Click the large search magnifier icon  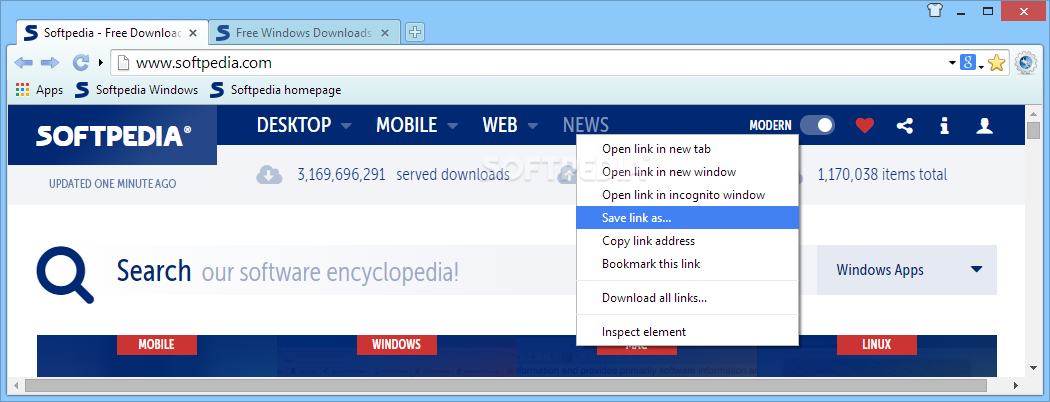[x=65, y=275]
